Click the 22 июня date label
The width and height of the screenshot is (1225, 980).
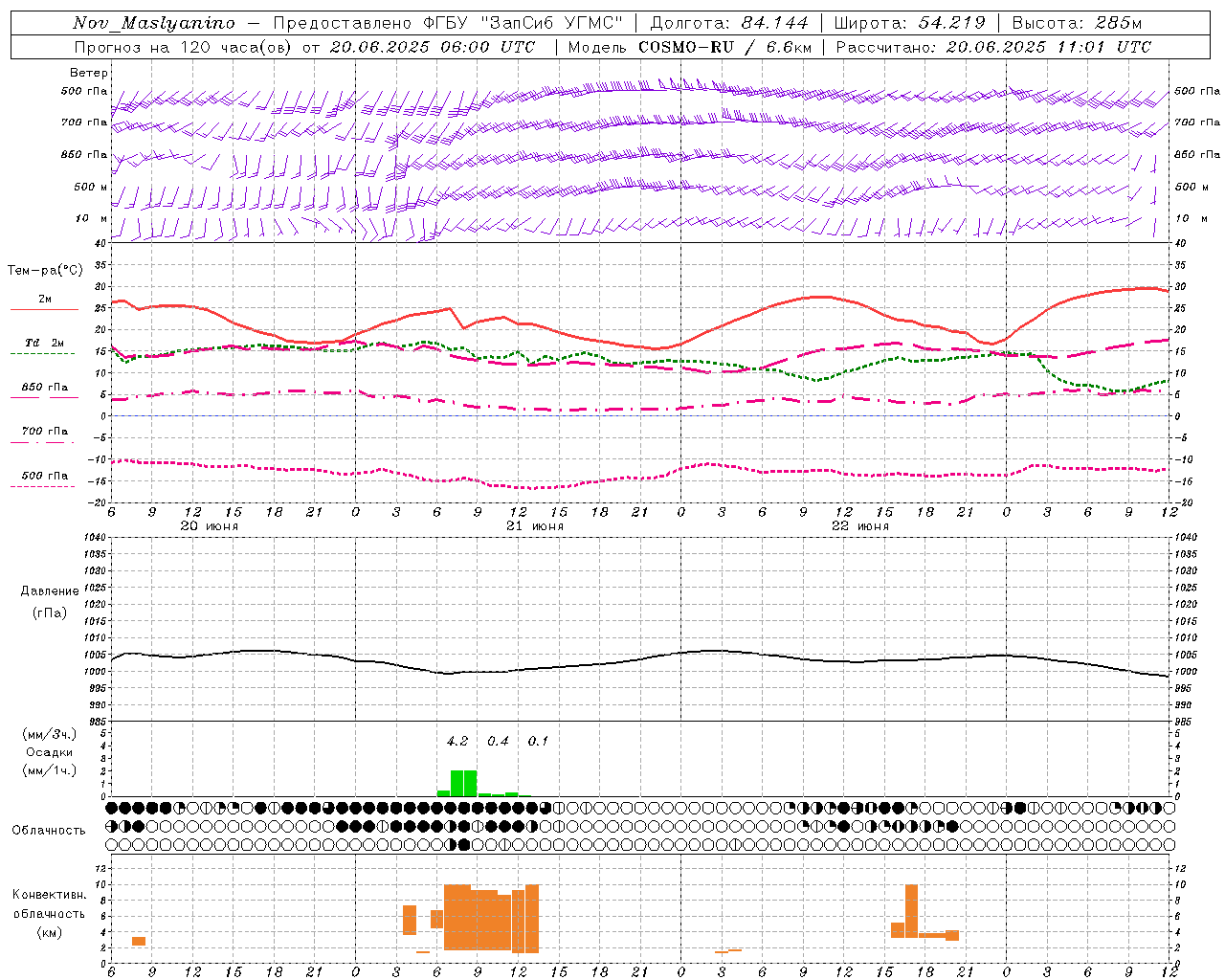860,526
